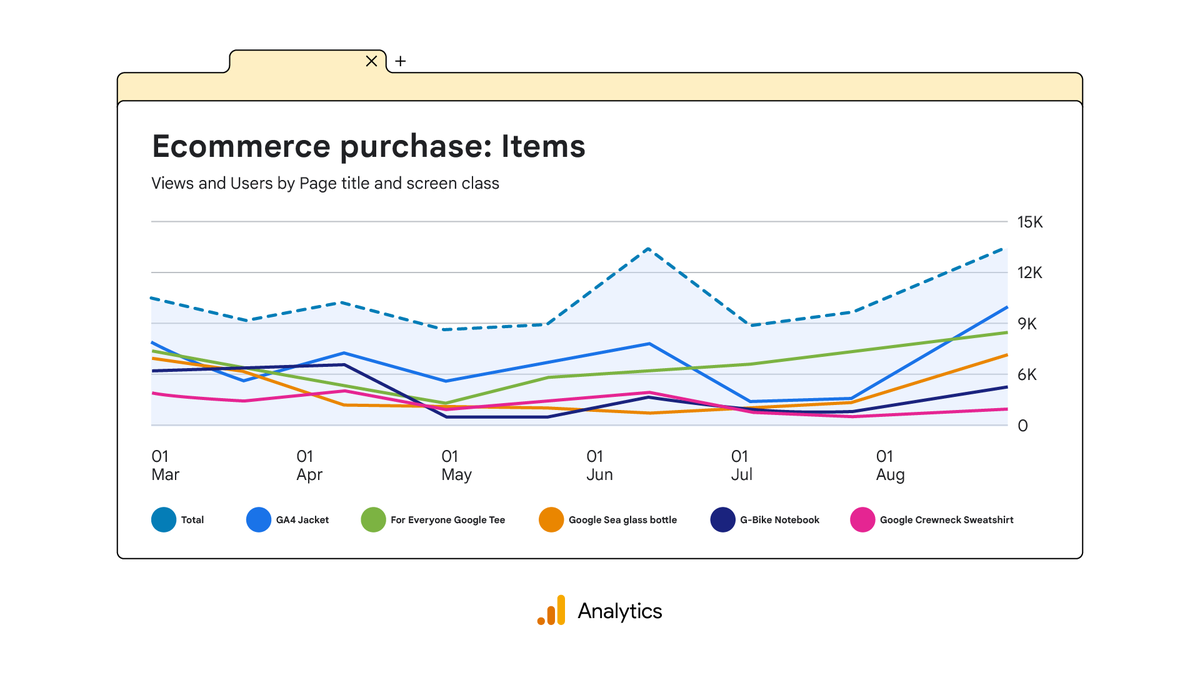Click the Total legend color circle
The height and width of the screenshot is (675, 1200).
[163, 520]
